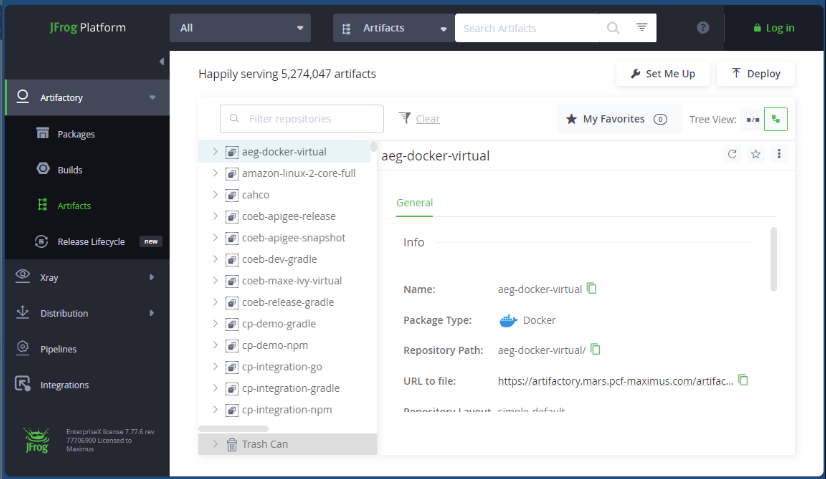
Task: Click the Search Artifacts input field
Action: point(527,28)
